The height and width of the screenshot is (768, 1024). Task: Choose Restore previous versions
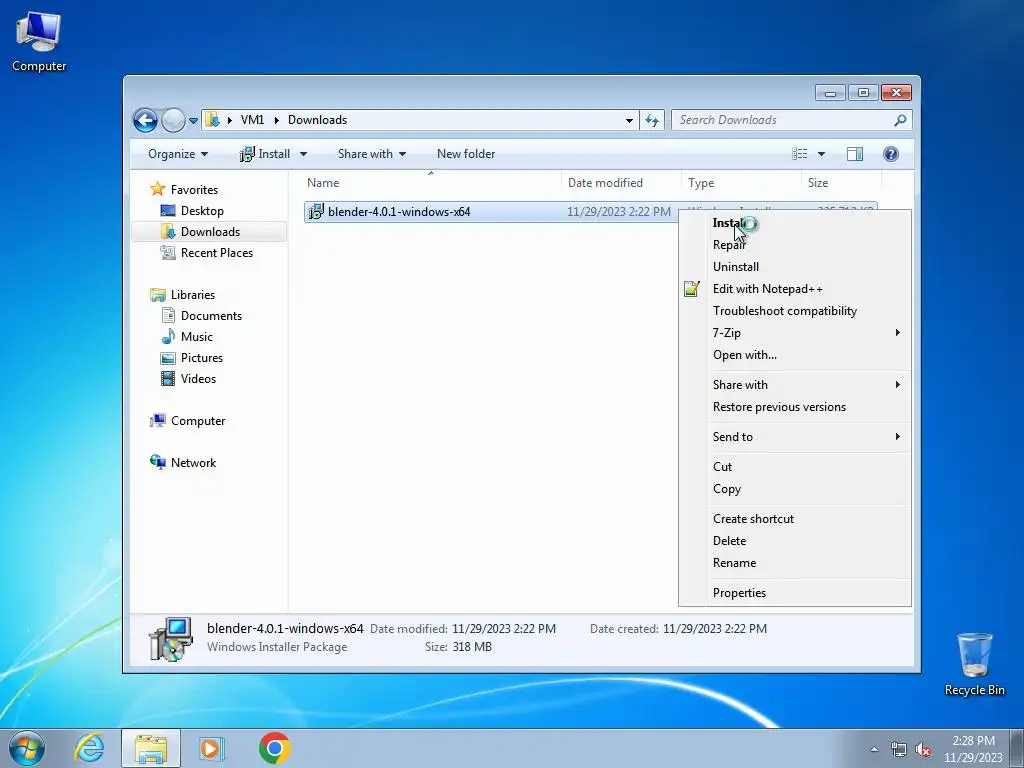coord(795,407)
